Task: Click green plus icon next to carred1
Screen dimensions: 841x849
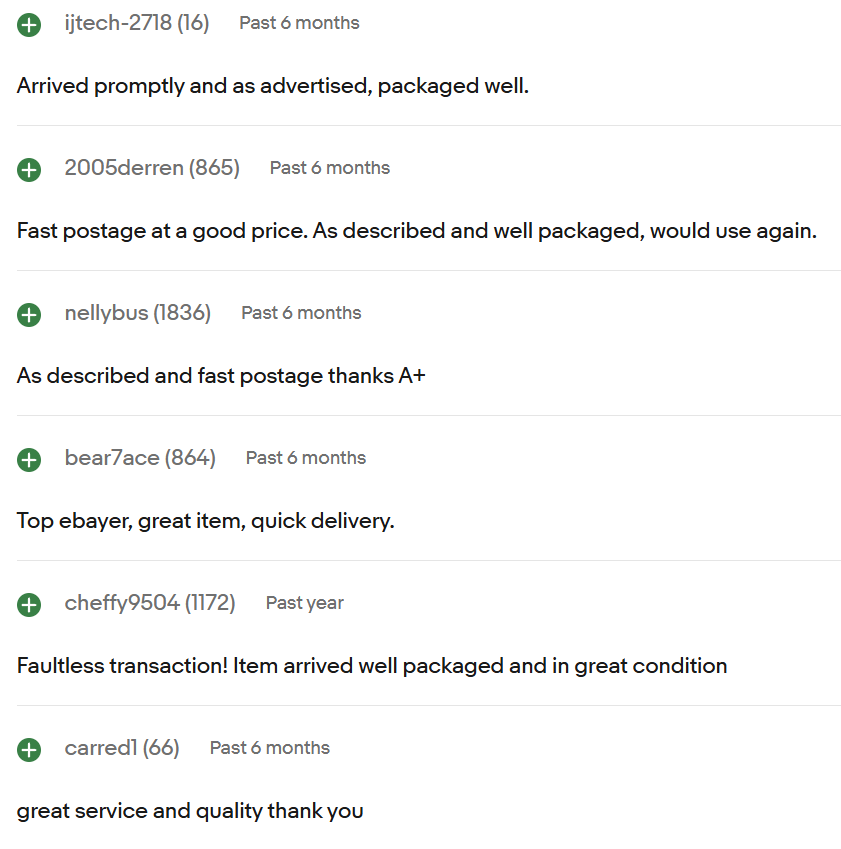Action: click(29, 750)
